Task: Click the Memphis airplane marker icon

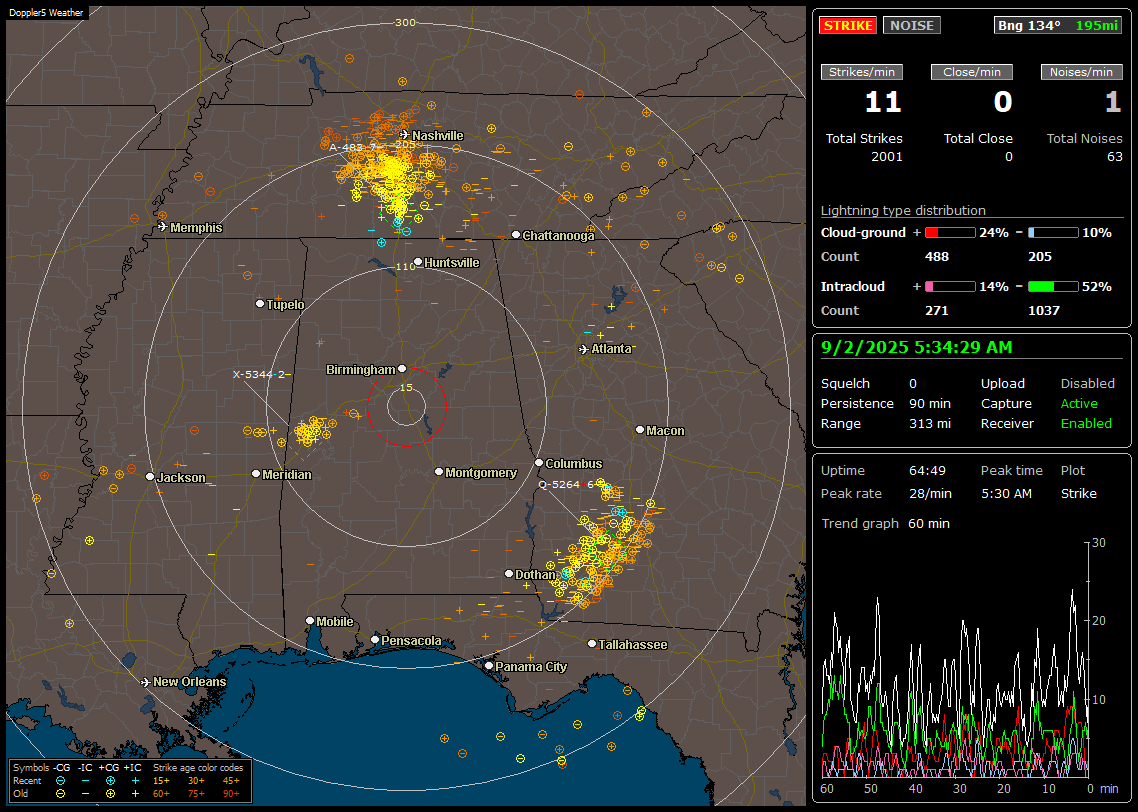Action: [163, 227]
